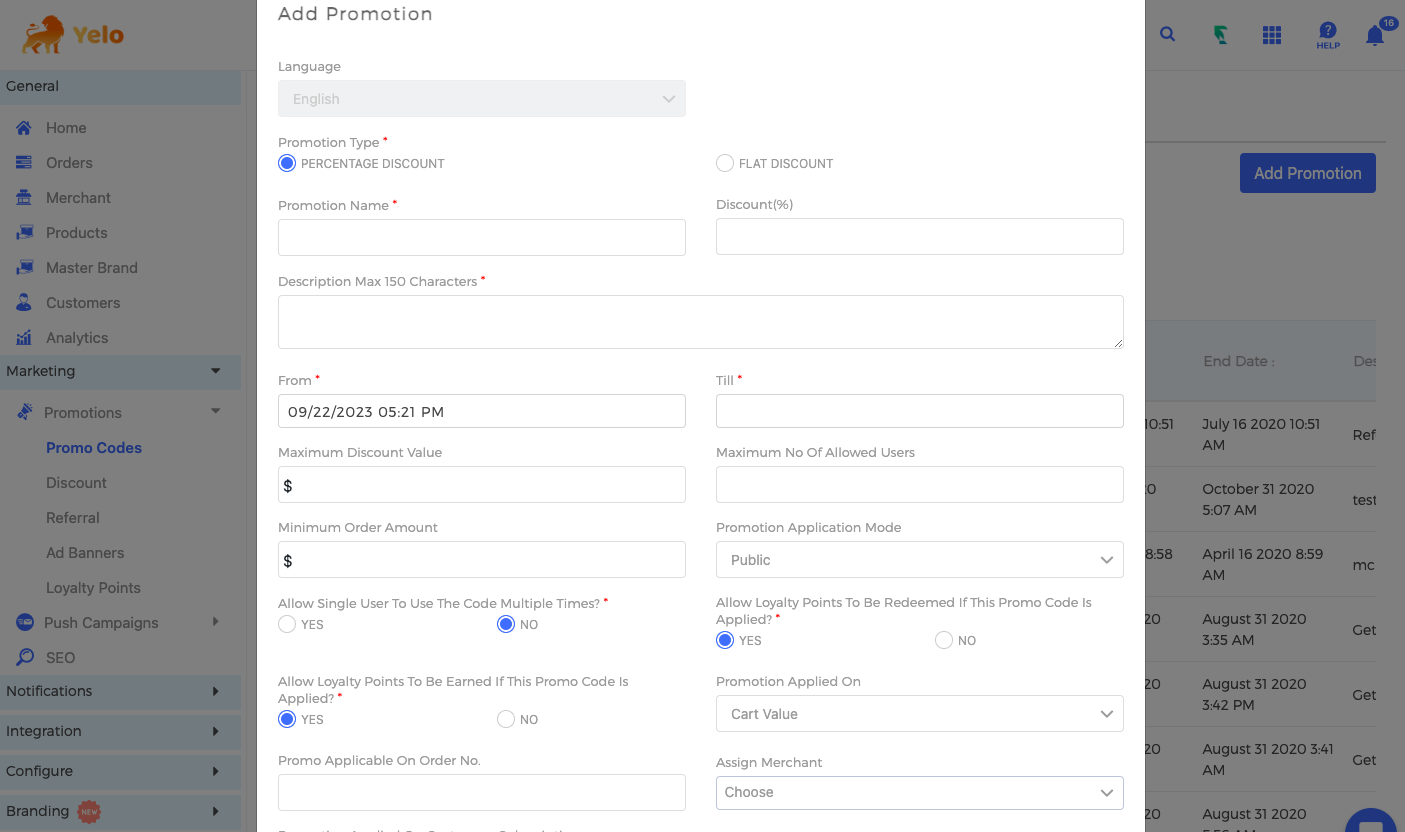1405x832 pixels.
Task: Click the Home icon in sidebar
Action: click(x=24, y=128)
